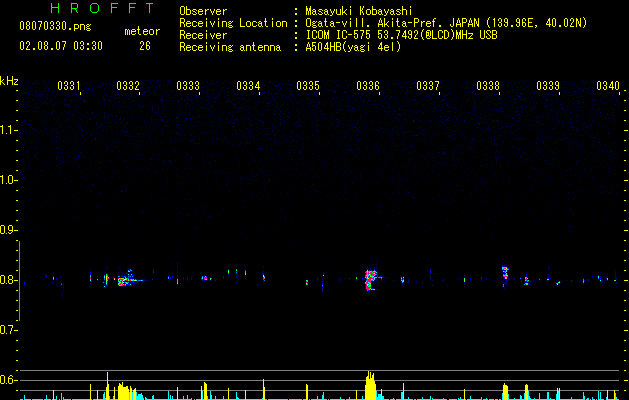This screenshot has width=629, height=400.
Task: Click the 0332 time marker
Action: (x=128, y=85)
